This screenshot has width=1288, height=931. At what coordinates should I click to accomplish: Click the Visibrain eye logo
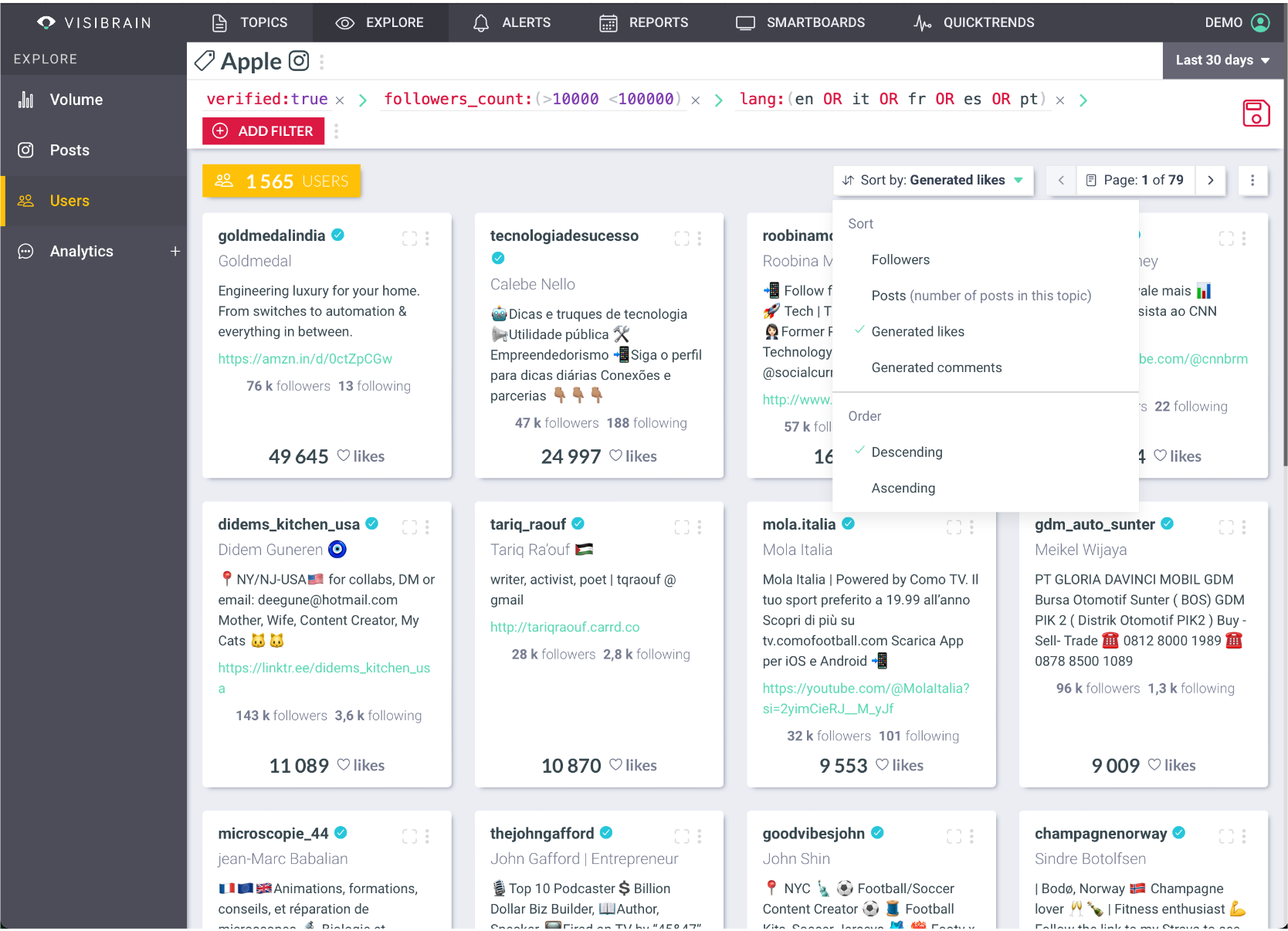46,22
